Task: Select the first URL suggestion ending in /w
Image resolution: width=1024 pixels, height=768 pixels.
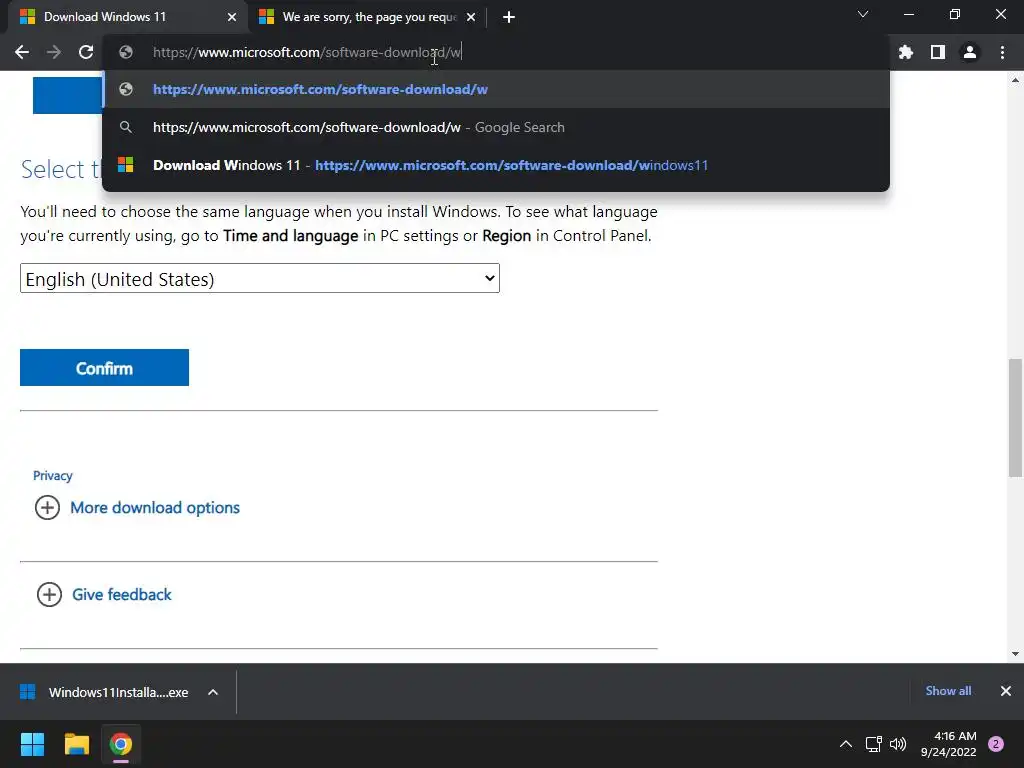Action: pos(496,89)
